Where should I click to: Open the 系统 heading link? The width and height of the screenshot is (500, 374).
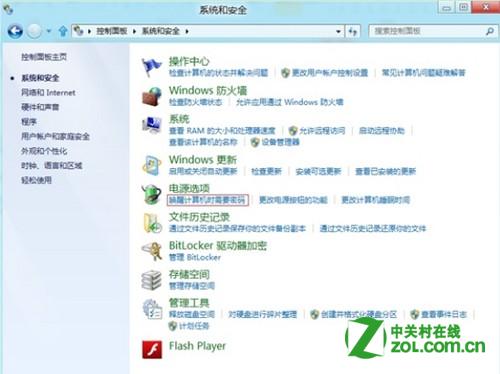tap(179, 119)
